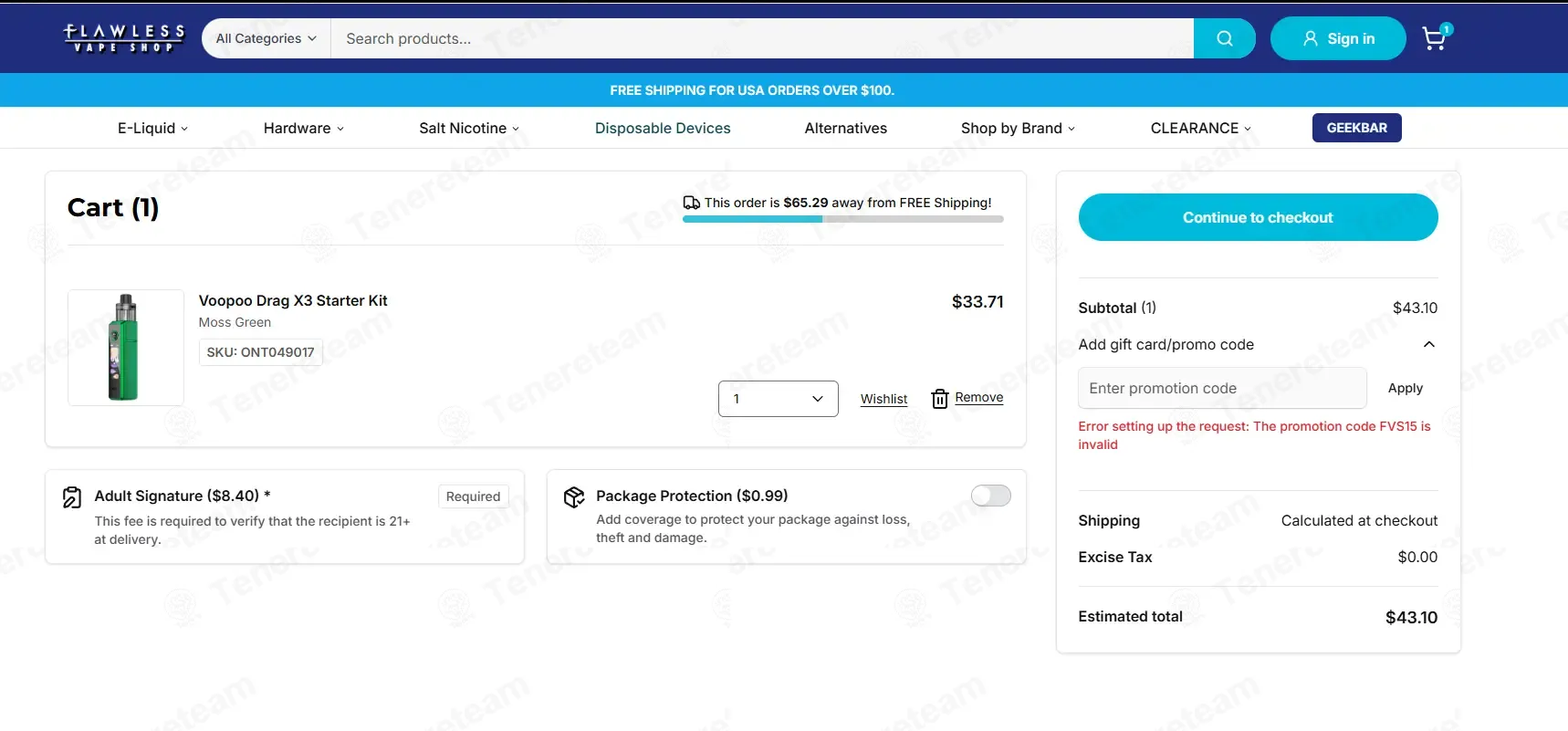Click the Moss Green variant text

pos(235,322)
